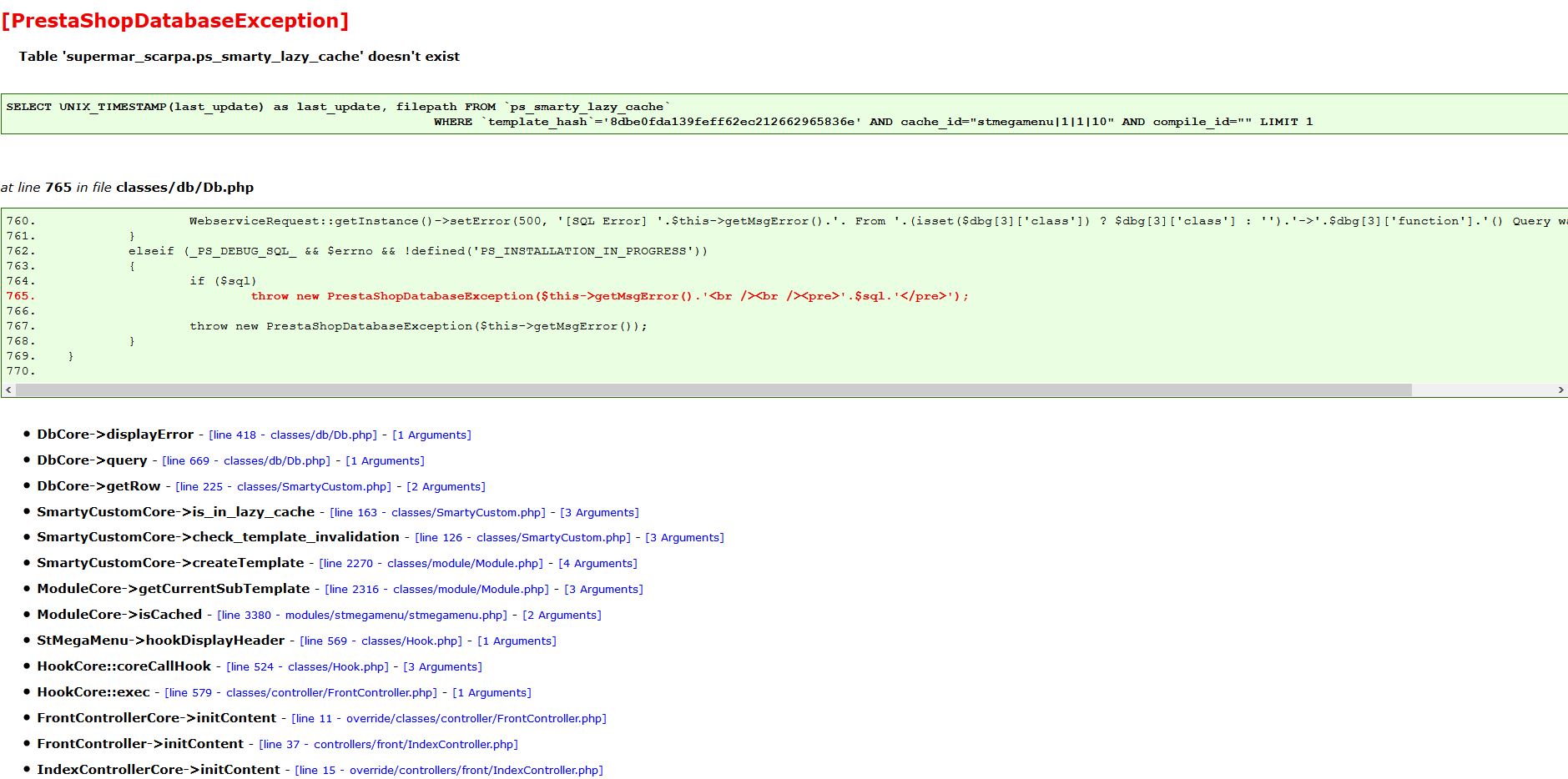Click code line 762 with the elseif _PS_DEBUG_SQL_ condition
The image size is (1568, 779).
coord(418,251)
